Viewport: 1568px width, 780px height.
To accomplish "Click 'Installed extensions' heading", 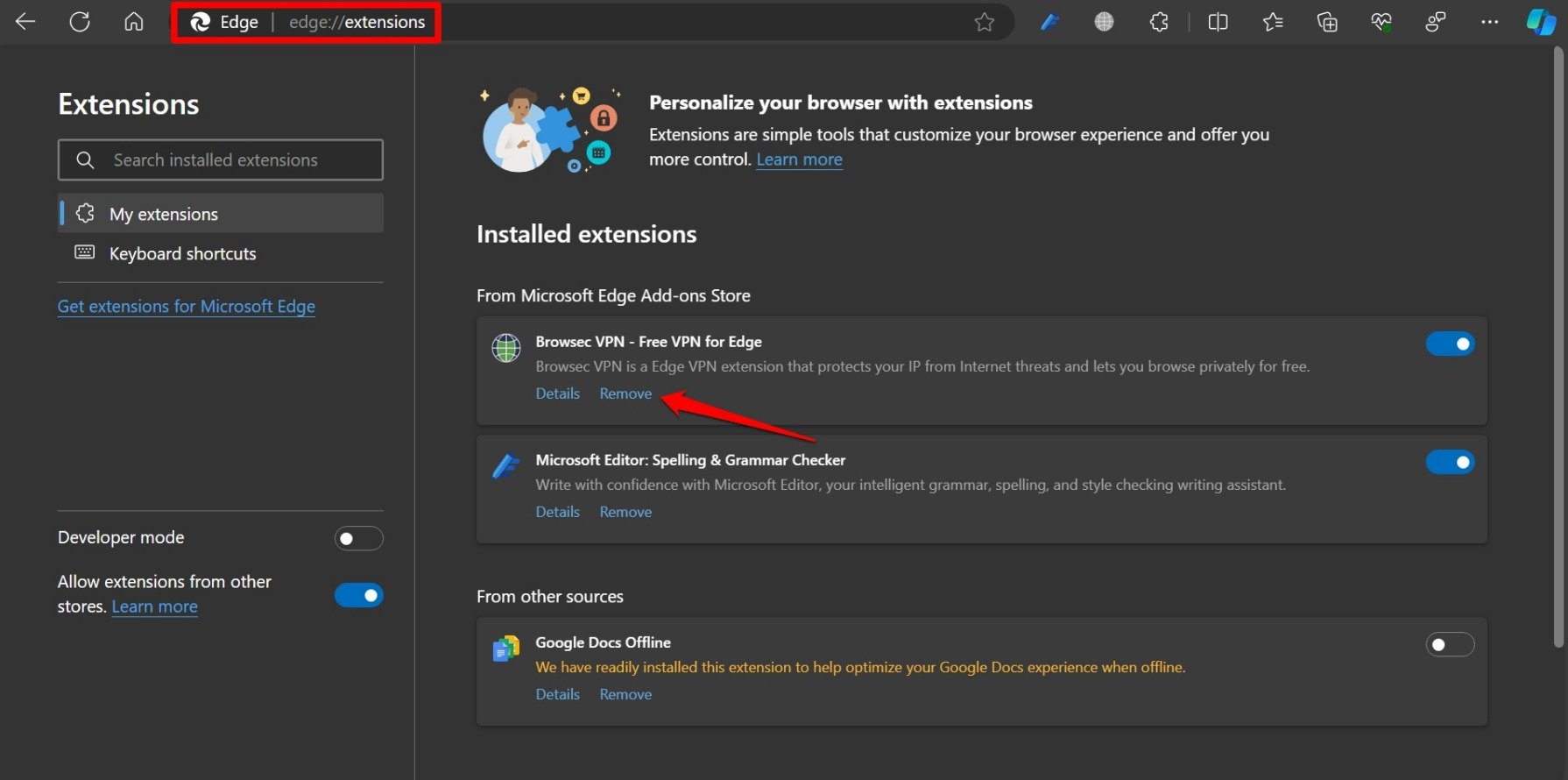I will 587,234.
